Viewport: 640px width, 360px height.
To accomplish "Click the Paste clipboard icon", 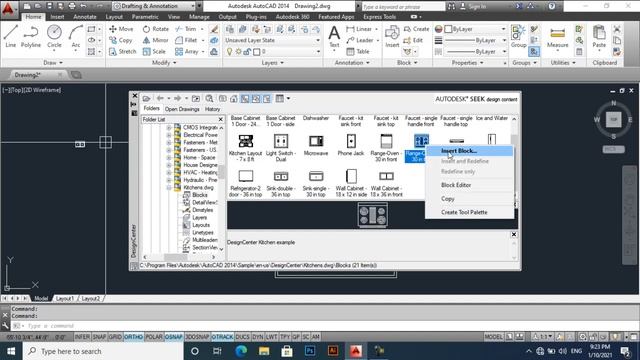I will point(599,36).
